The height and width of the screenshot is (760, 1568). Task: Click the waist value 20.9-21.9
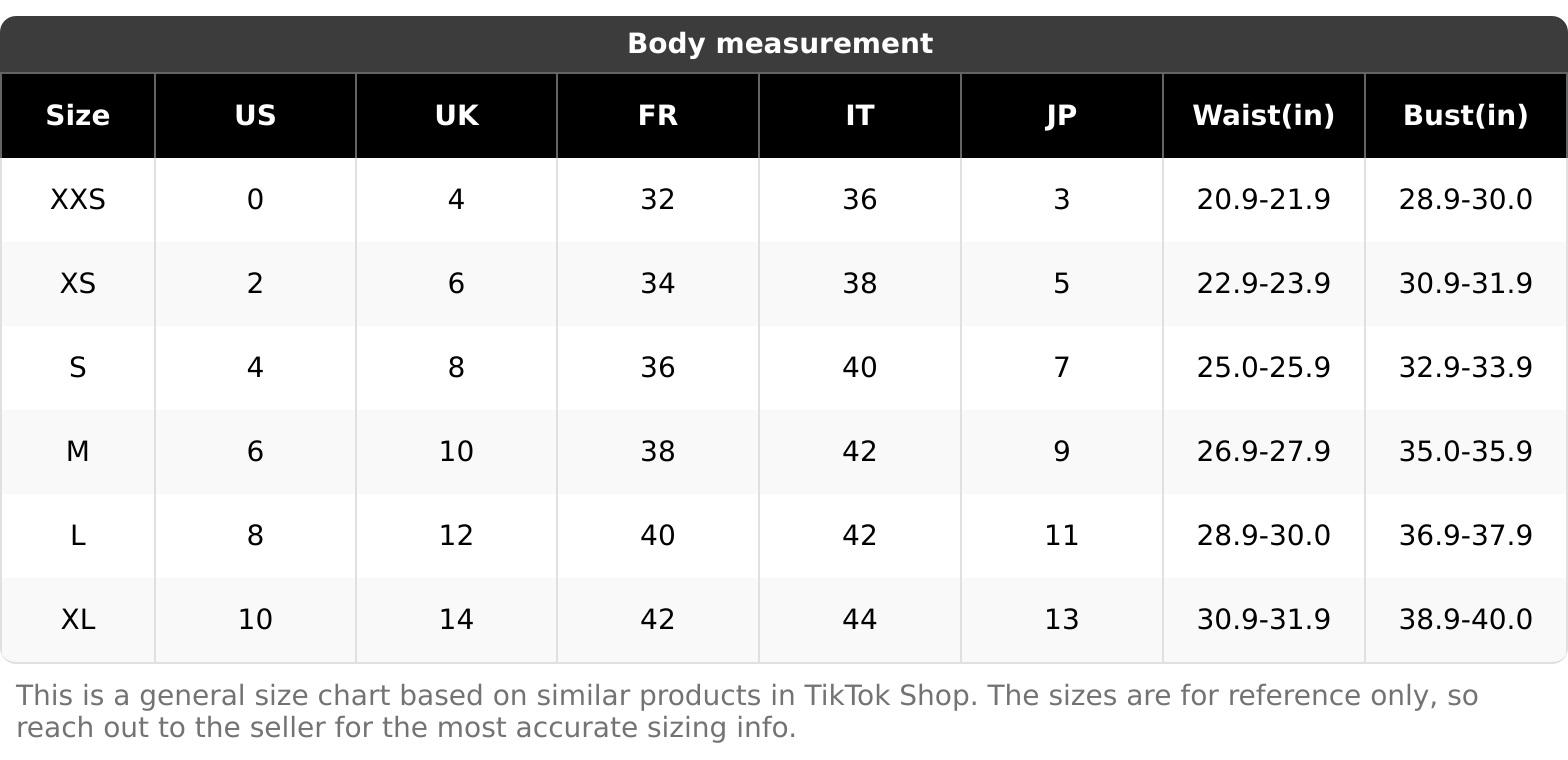coord(1264,200)
